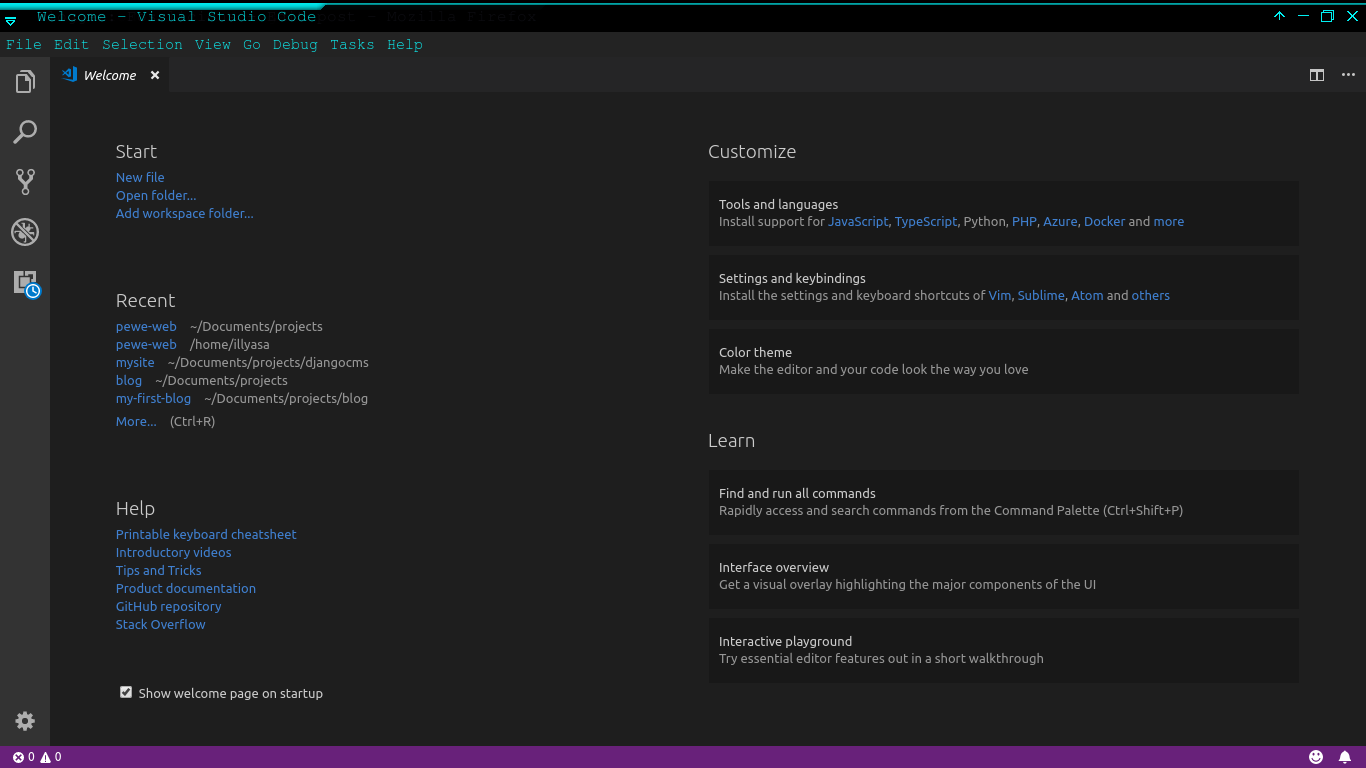Click the keep-above arrow in title bar
Screen dimensions: 1366x768
pyautogui.click(x=1279, y=16)
